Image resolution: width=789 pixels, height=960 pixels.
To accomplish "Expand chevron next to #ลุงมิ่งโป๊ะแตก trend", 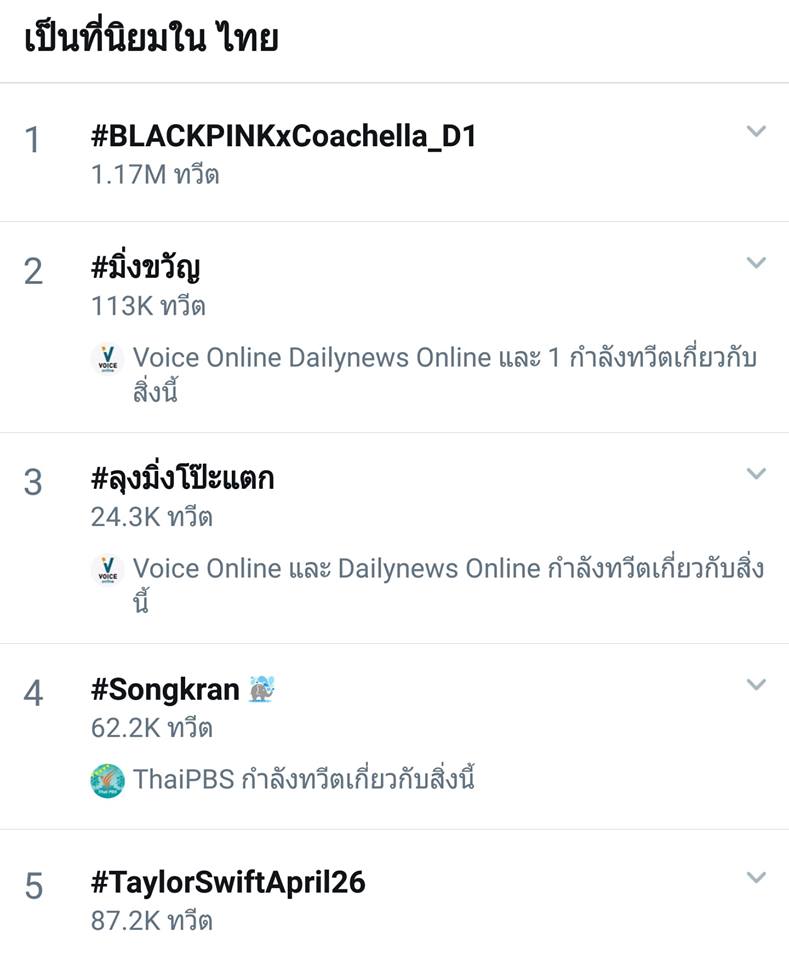I will 756,473.
